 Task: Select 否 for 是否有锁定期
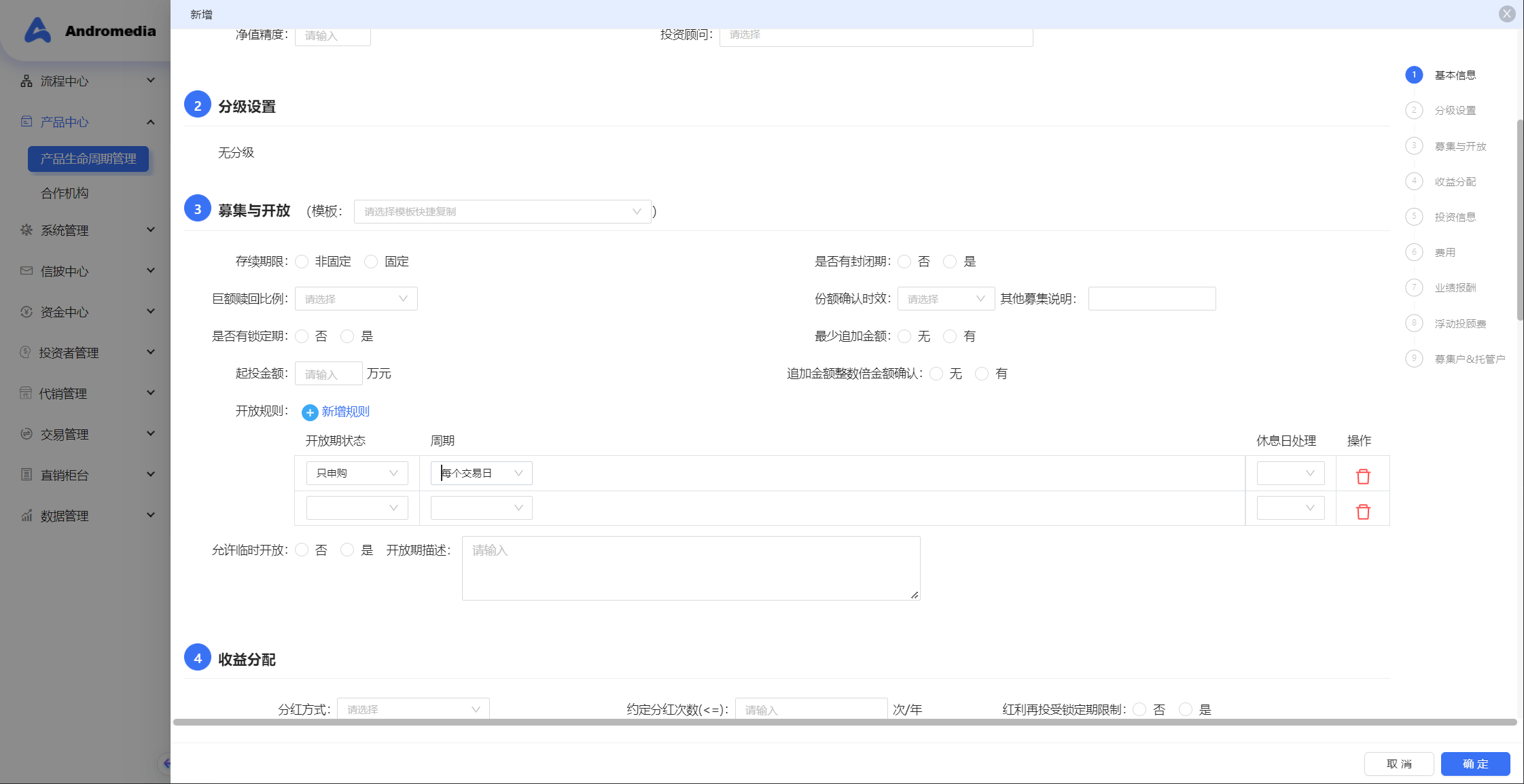(302, 336)
